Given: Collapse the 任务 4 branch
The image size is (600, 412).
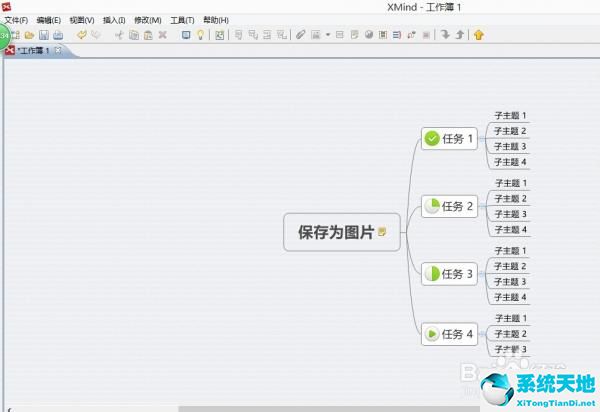Looking at the screenshot, I should 481,334.
